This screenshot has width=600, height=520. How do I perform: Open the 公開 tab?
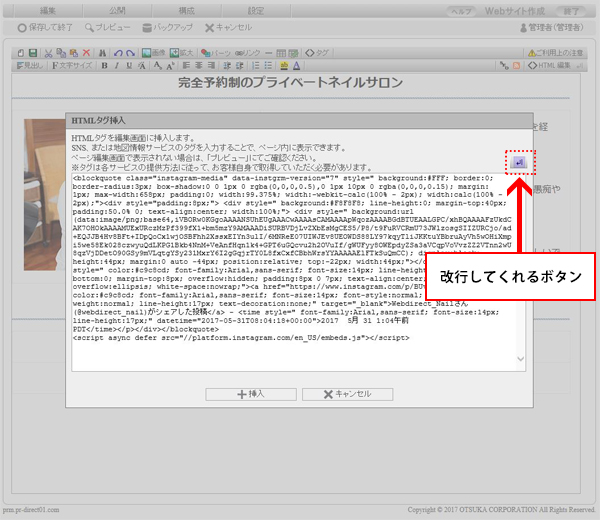(x=117, y=11)
